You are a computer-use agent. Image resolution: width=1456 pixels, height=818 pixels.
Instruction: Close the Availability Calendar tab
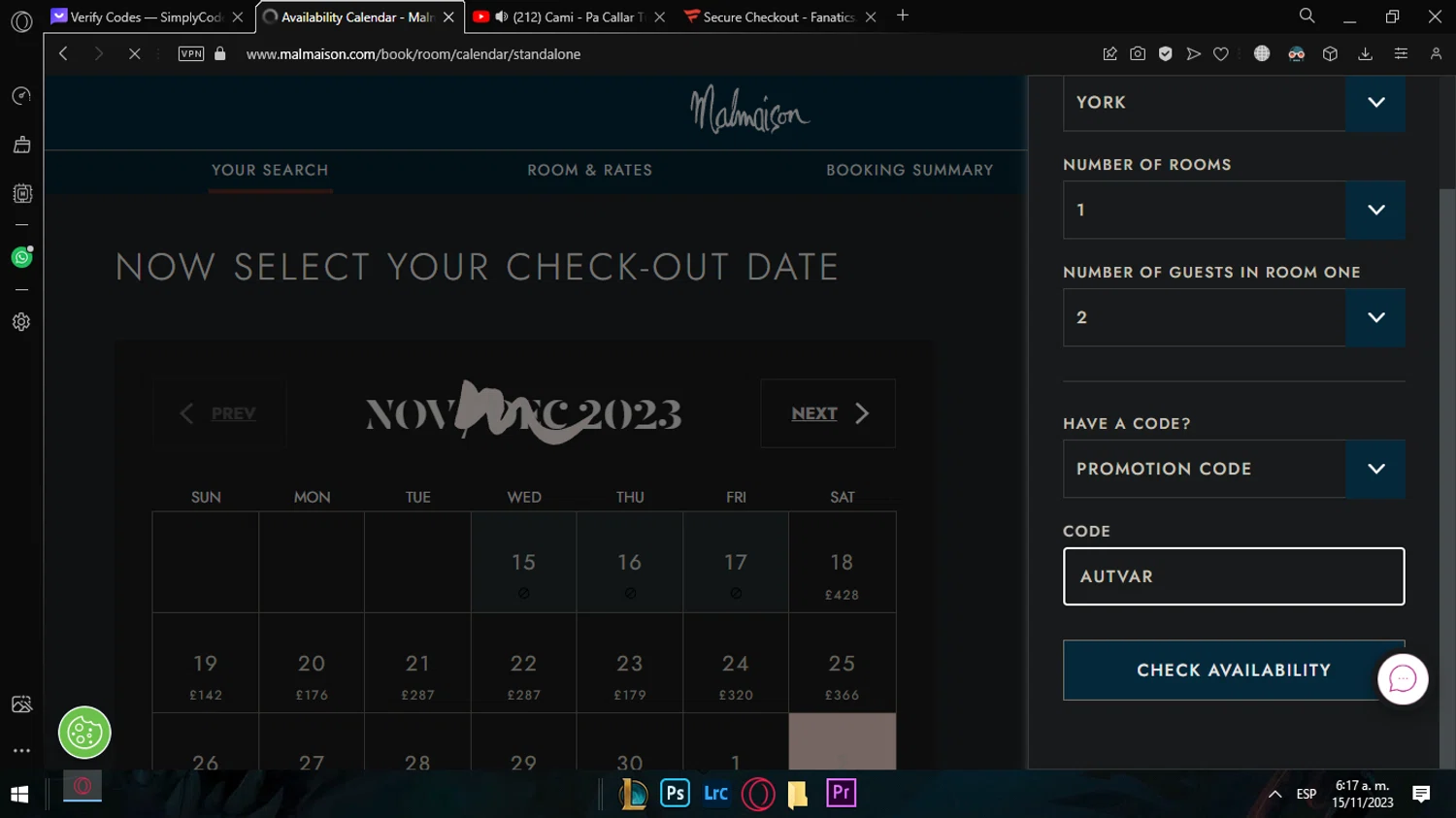click(x=448, y=16)
